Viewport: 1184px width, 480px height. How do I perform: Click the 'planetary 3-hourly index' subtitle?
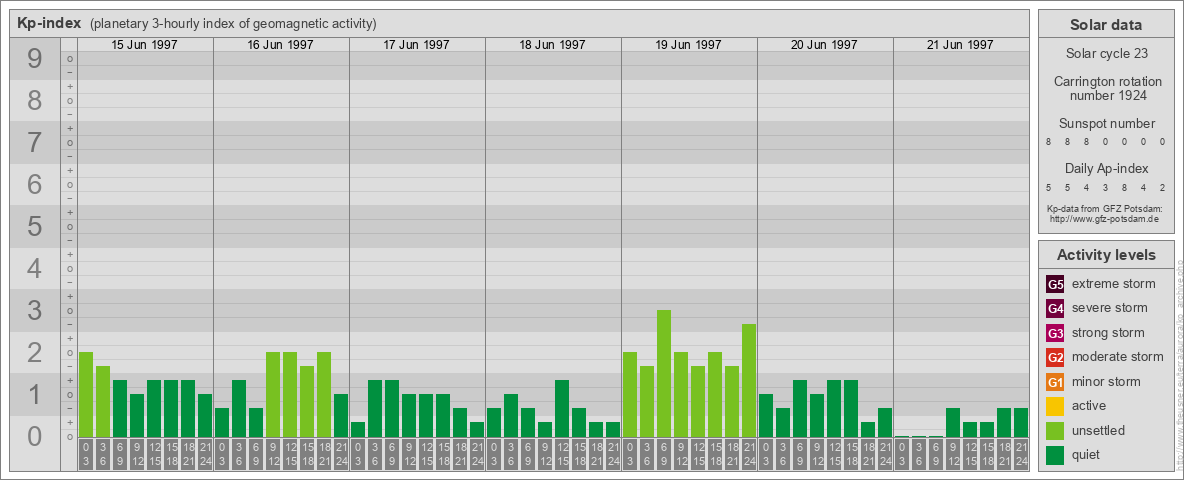233,23
